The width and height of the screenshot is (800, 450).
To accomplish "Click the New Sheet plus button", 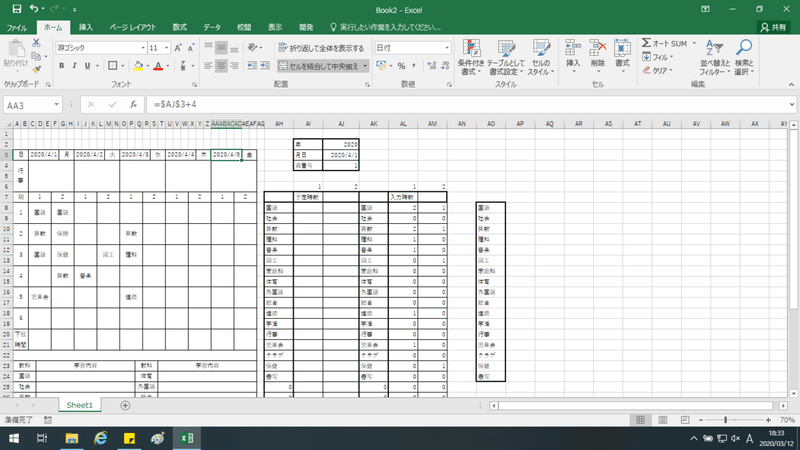I will [125, 405].
